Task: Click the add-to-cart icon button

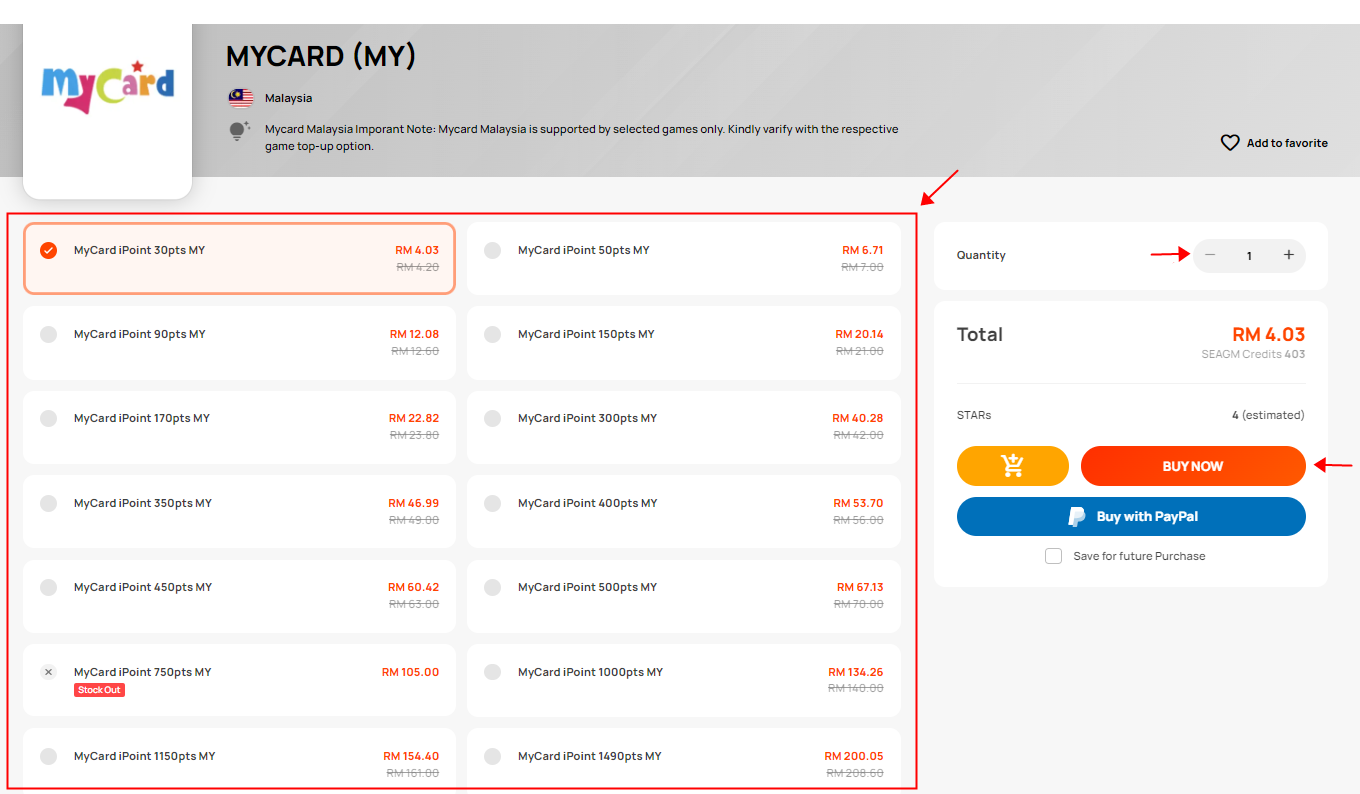Action: [1012, 466]
